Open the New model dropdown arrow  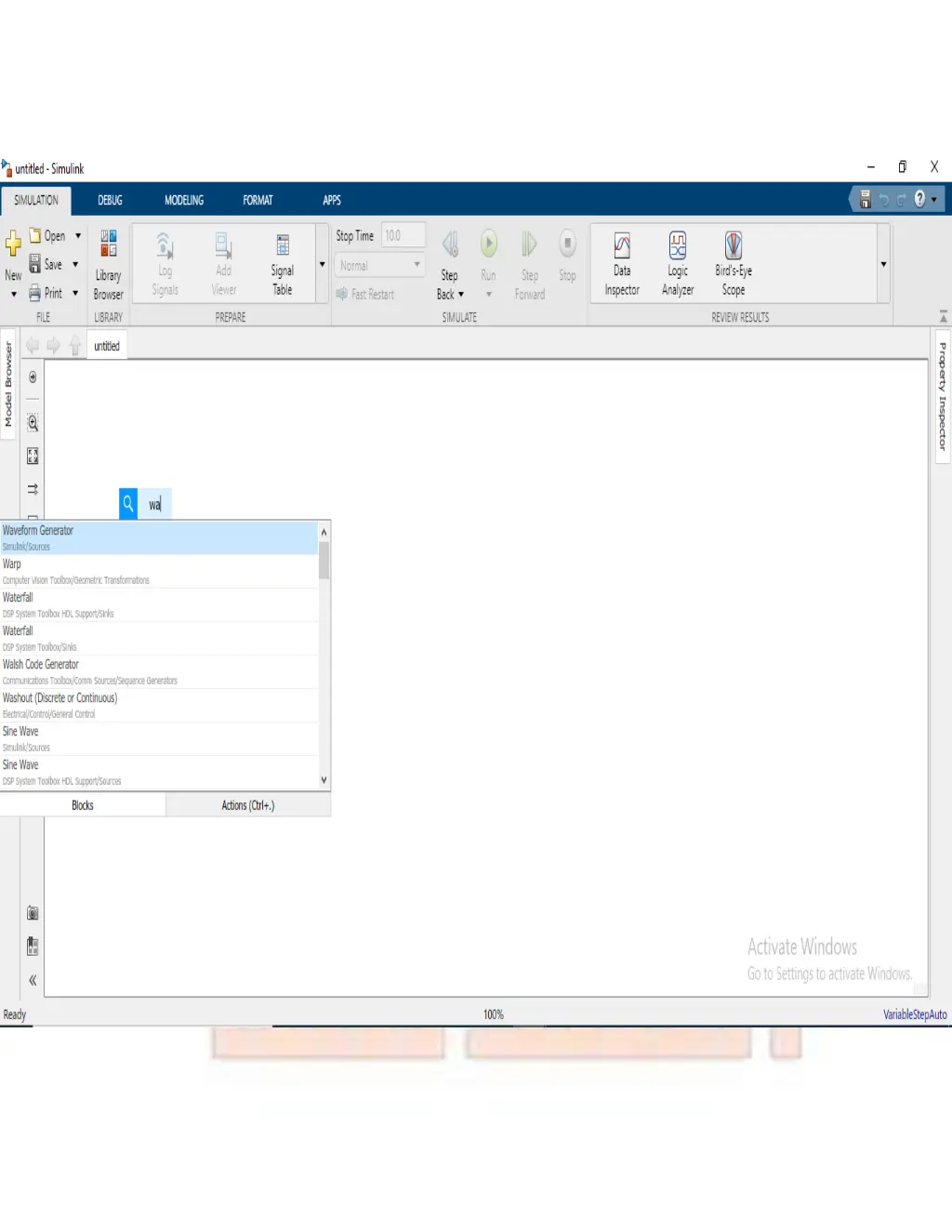click(13, 295)
